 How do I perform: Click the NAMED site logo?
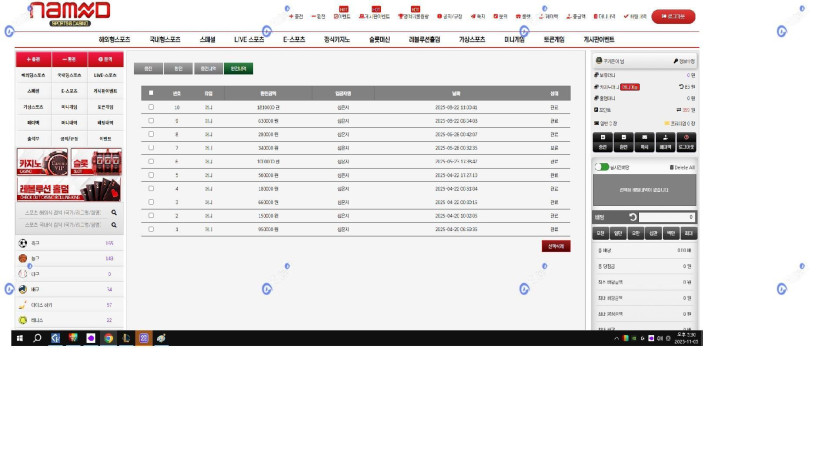[x=69, y=12]
